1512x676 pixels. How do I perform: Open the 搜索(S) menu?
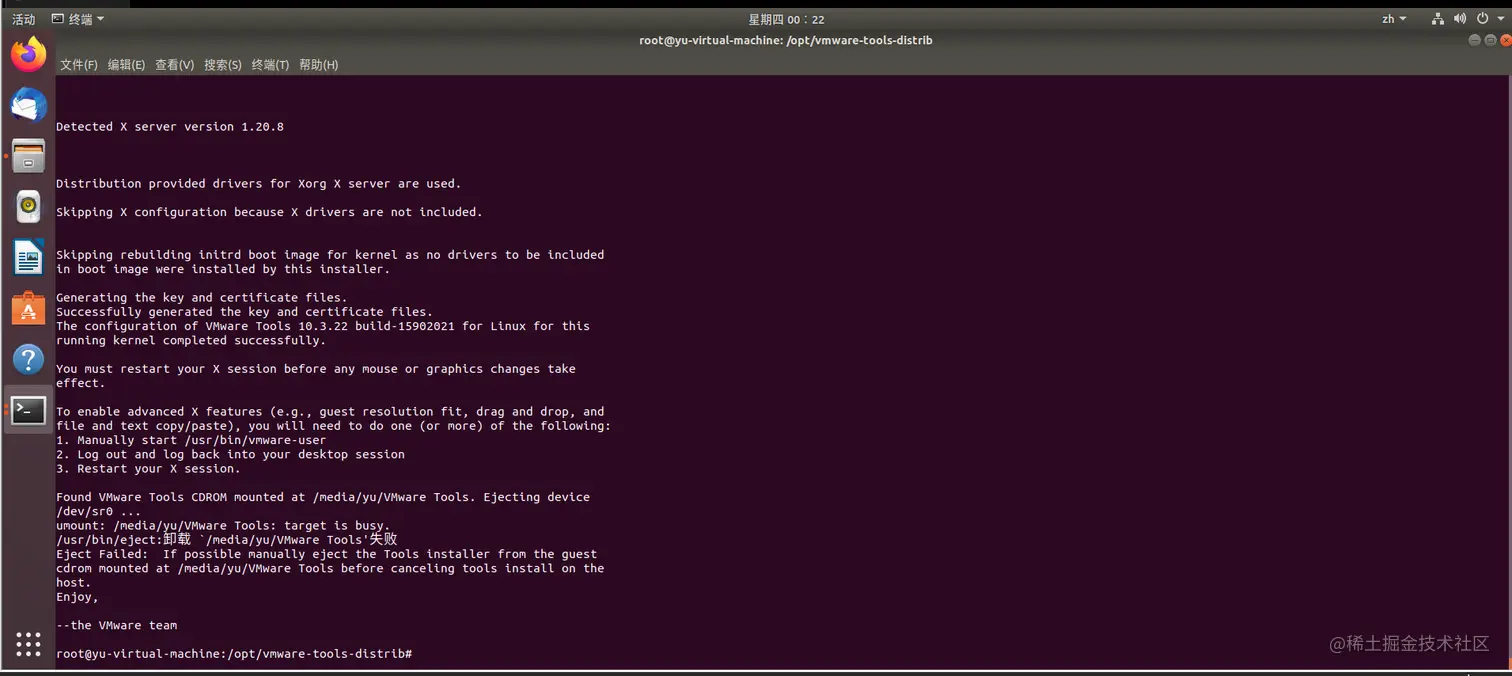223,65
